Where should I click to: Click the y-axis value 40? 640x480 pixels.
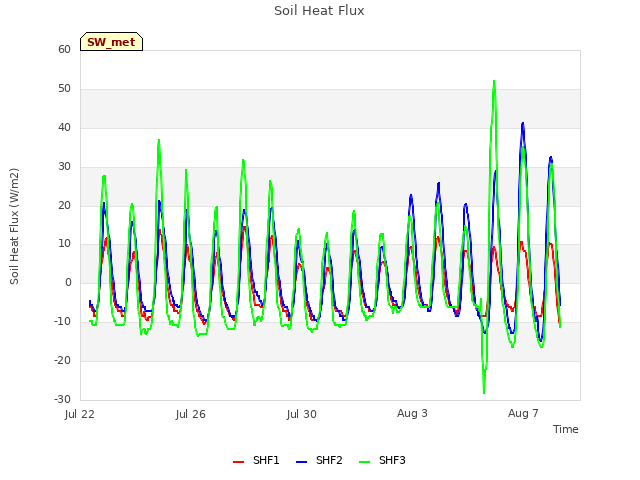[64, 128]
